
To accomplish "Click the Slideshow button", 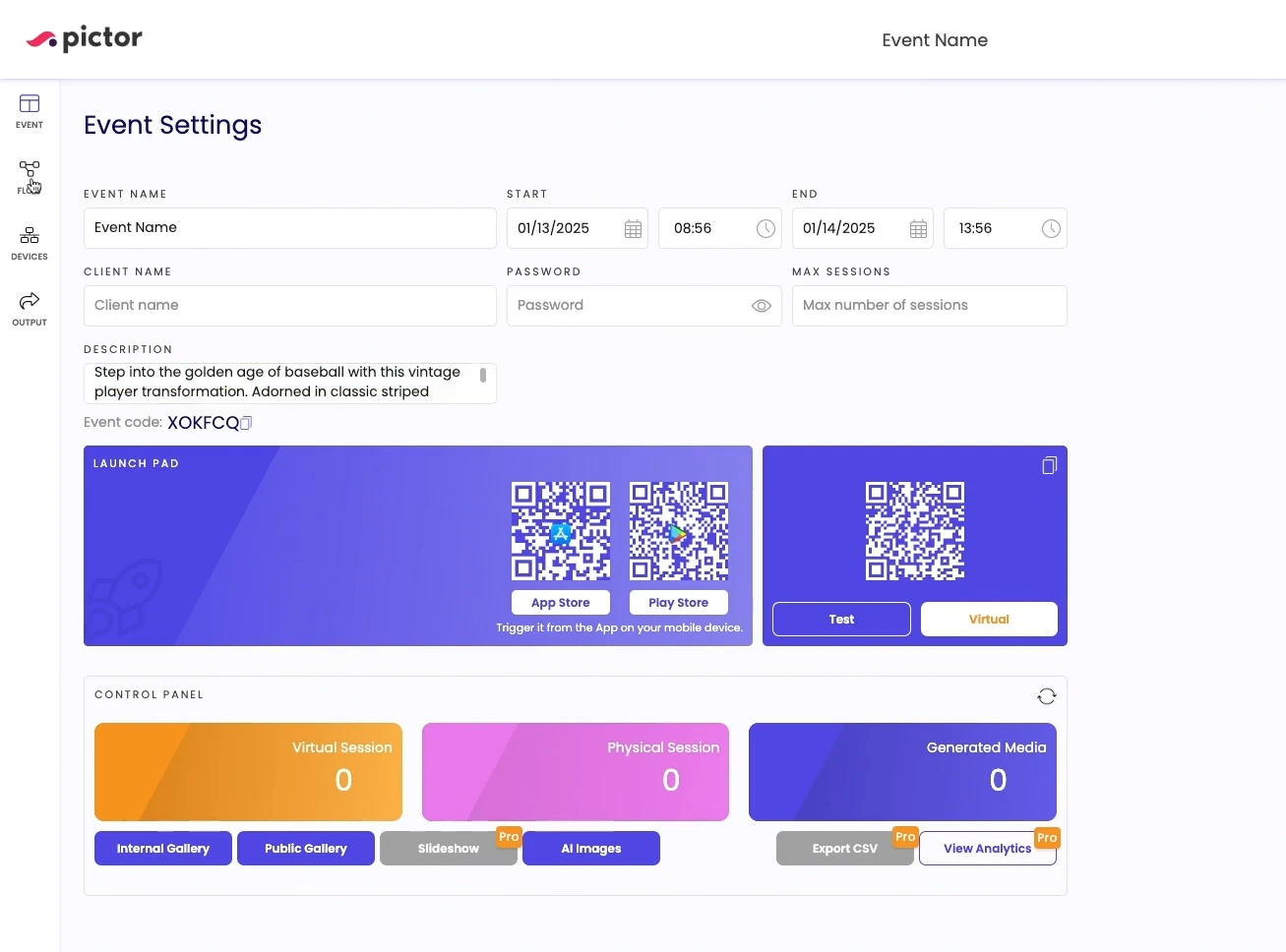I will click(x=449, y=849).
